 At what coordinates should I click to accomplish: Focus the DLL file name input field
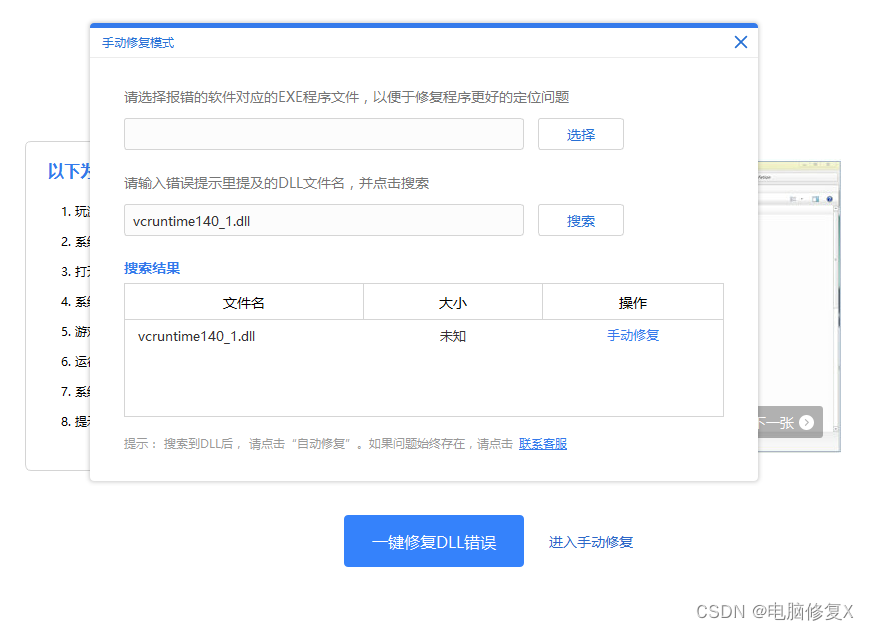(324, 221)
